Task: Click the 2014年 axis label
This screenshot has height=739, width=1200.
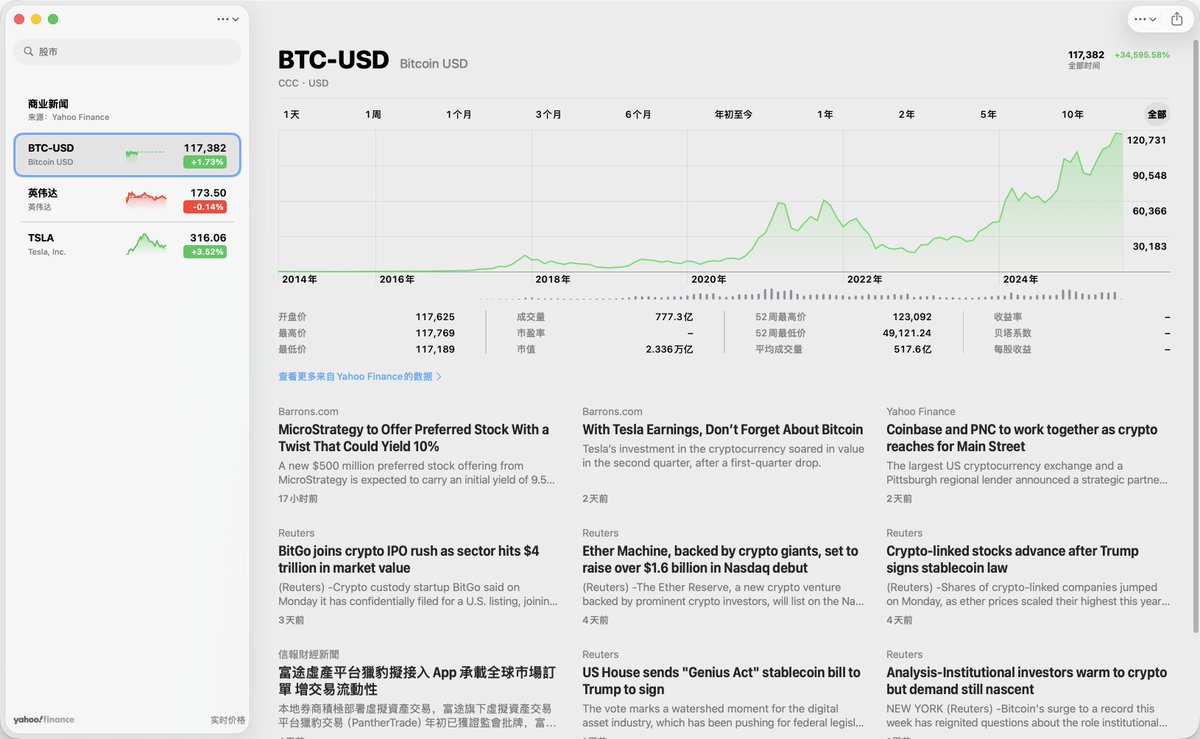Action: (x=299, y=279)
